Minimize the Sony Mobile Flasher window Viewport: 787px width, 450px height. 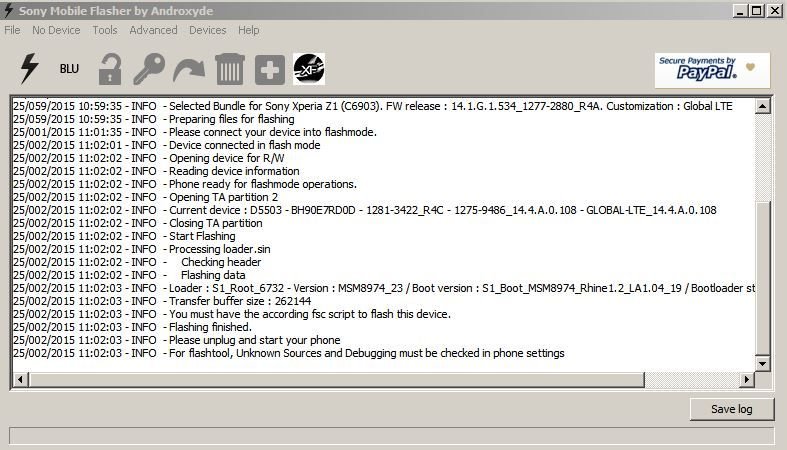tap(739, 11)
